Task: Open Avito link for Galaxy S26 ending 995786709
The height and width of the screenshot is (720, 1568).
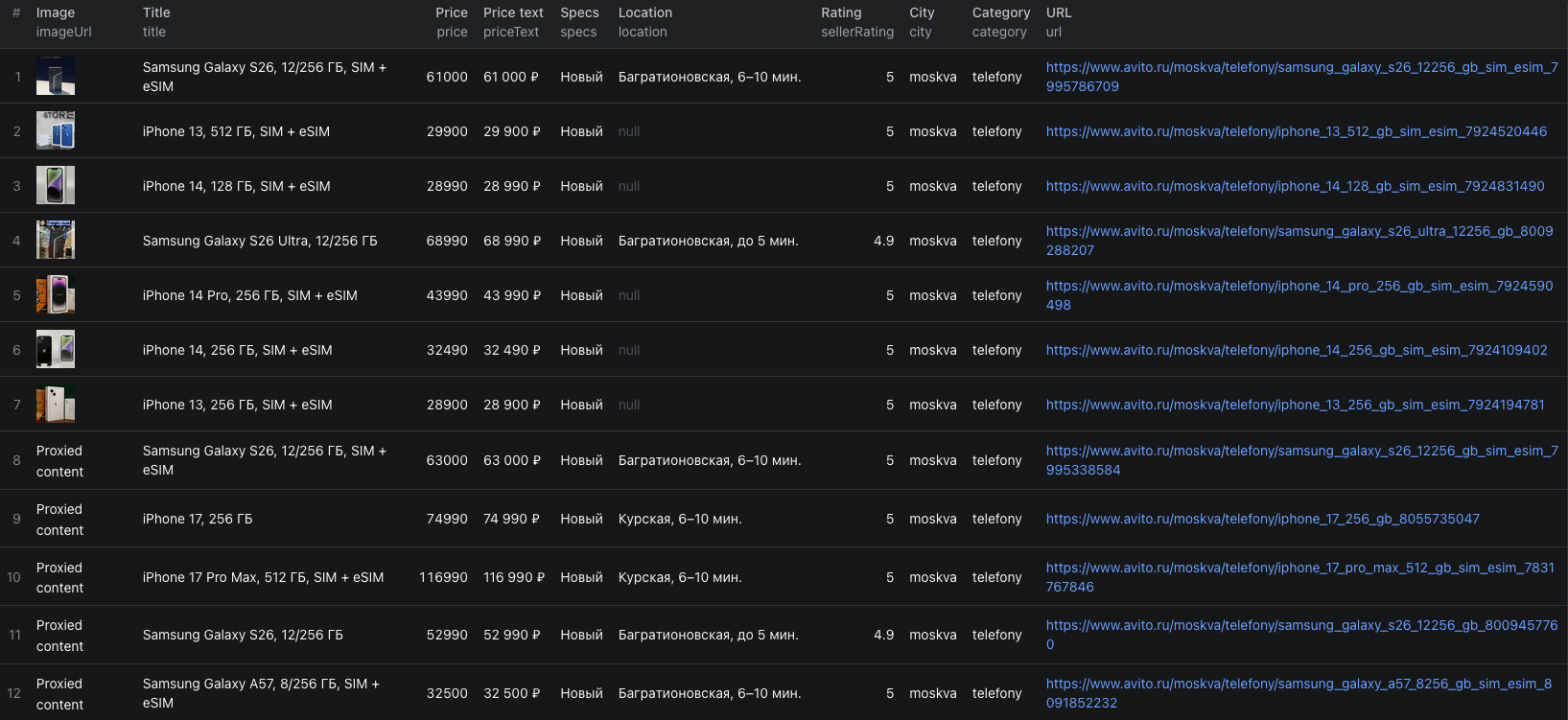Action: tap(1301, 77)
